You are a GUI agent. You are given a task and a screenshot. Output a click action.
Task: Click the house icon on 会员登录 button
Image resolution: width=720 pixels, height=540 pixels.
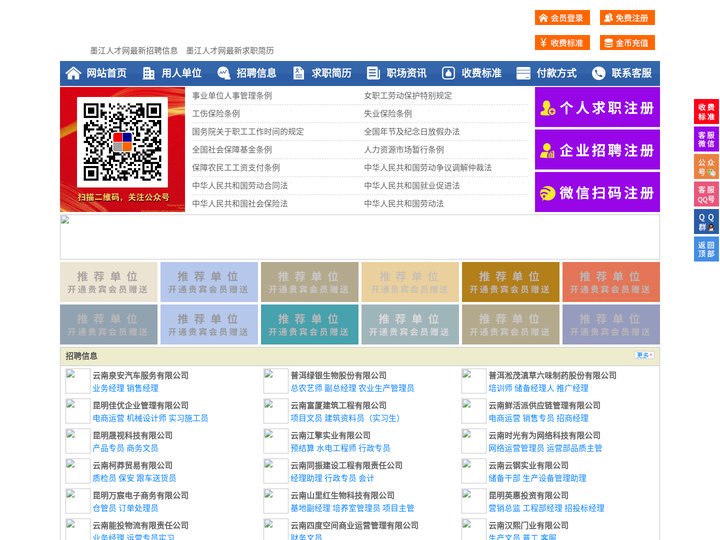click(543, 18)
